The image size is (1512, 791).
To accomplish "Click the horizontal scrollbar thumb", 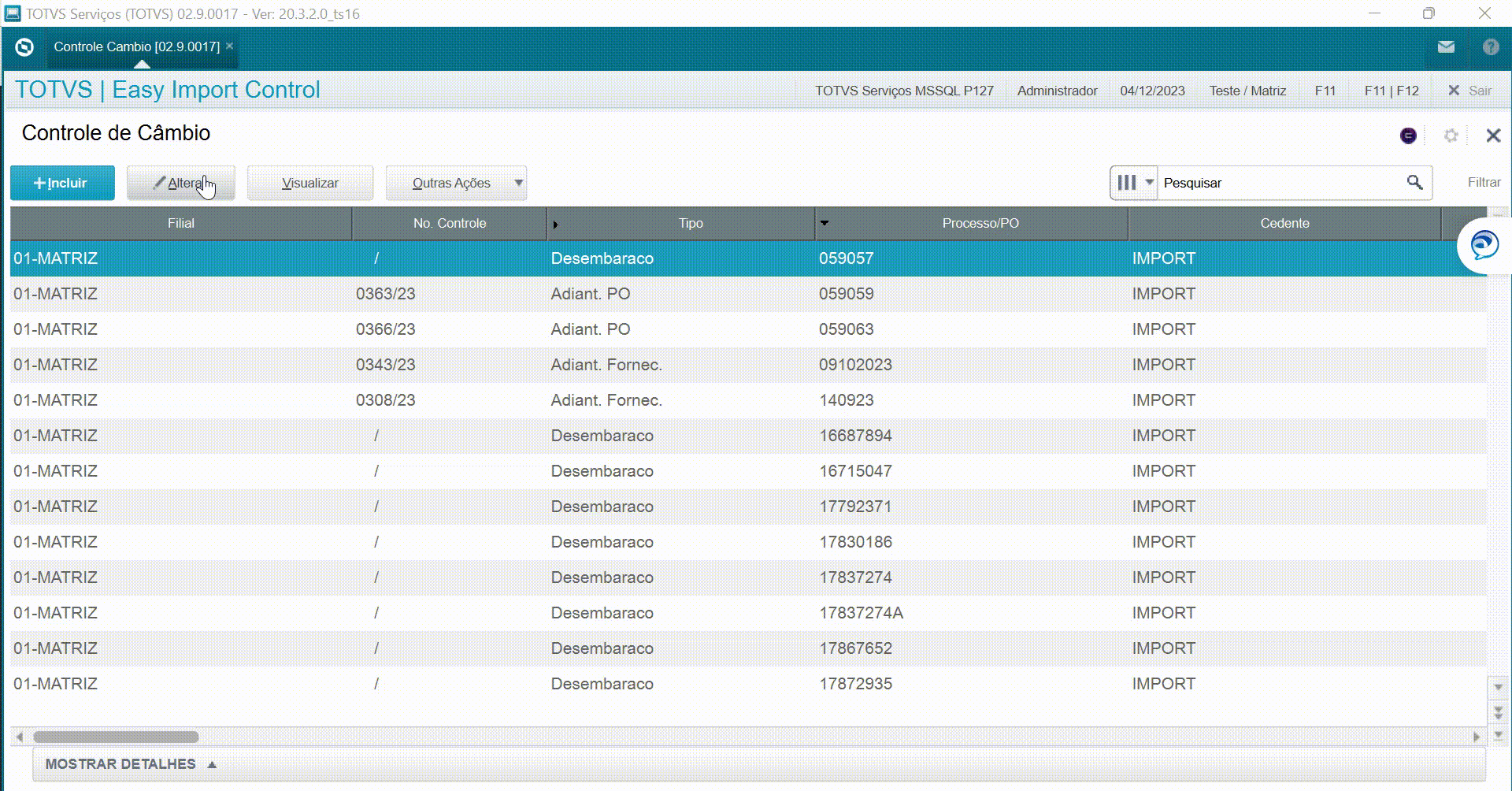I will coord(116,737).
